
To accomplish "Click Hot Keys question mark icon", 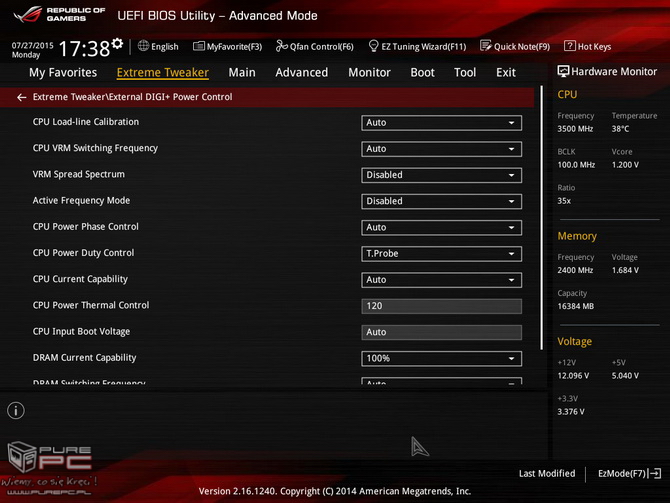I will click(570, 46).
